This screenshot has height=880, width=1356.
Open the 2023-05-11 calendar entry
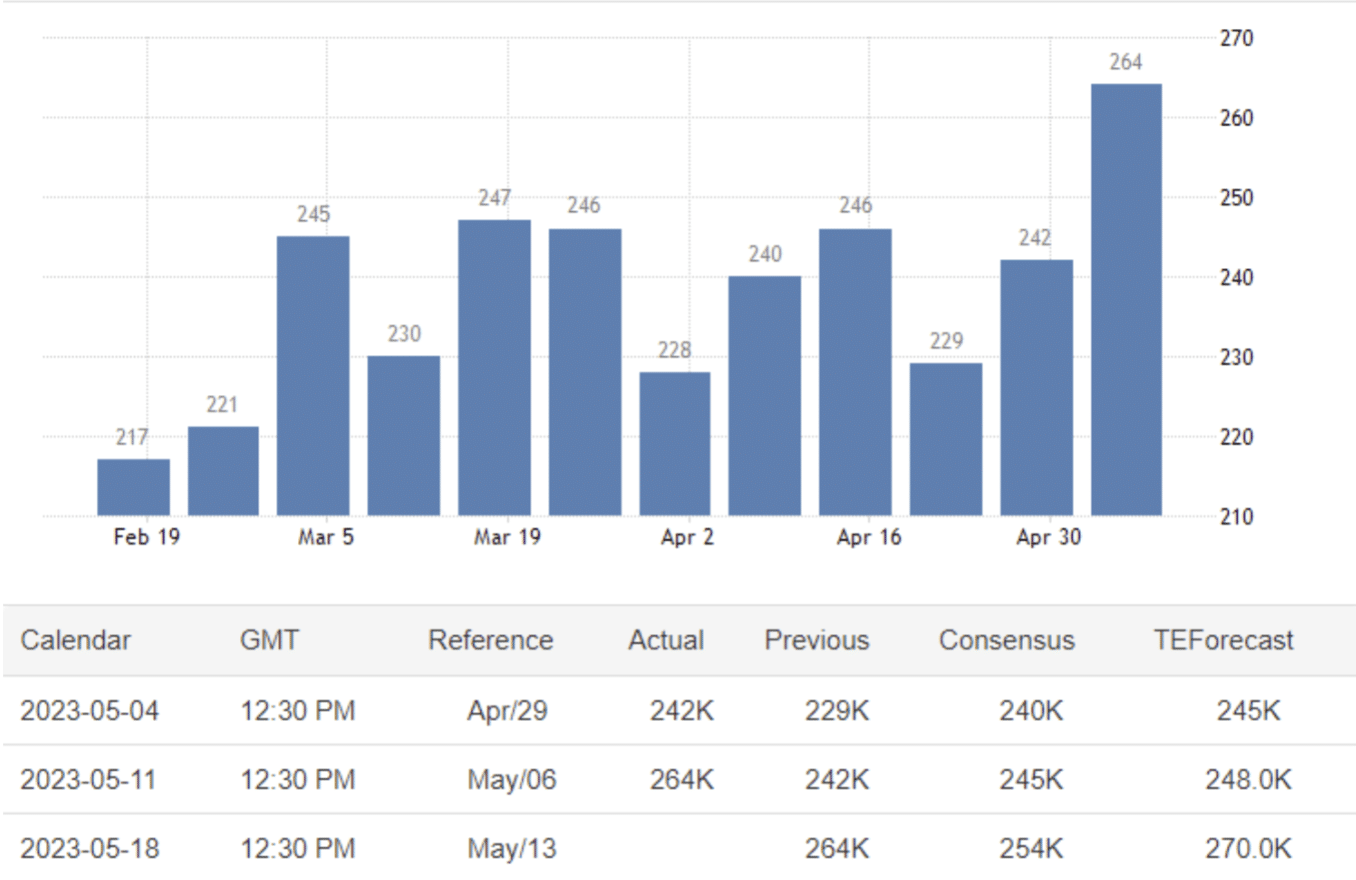89,779
